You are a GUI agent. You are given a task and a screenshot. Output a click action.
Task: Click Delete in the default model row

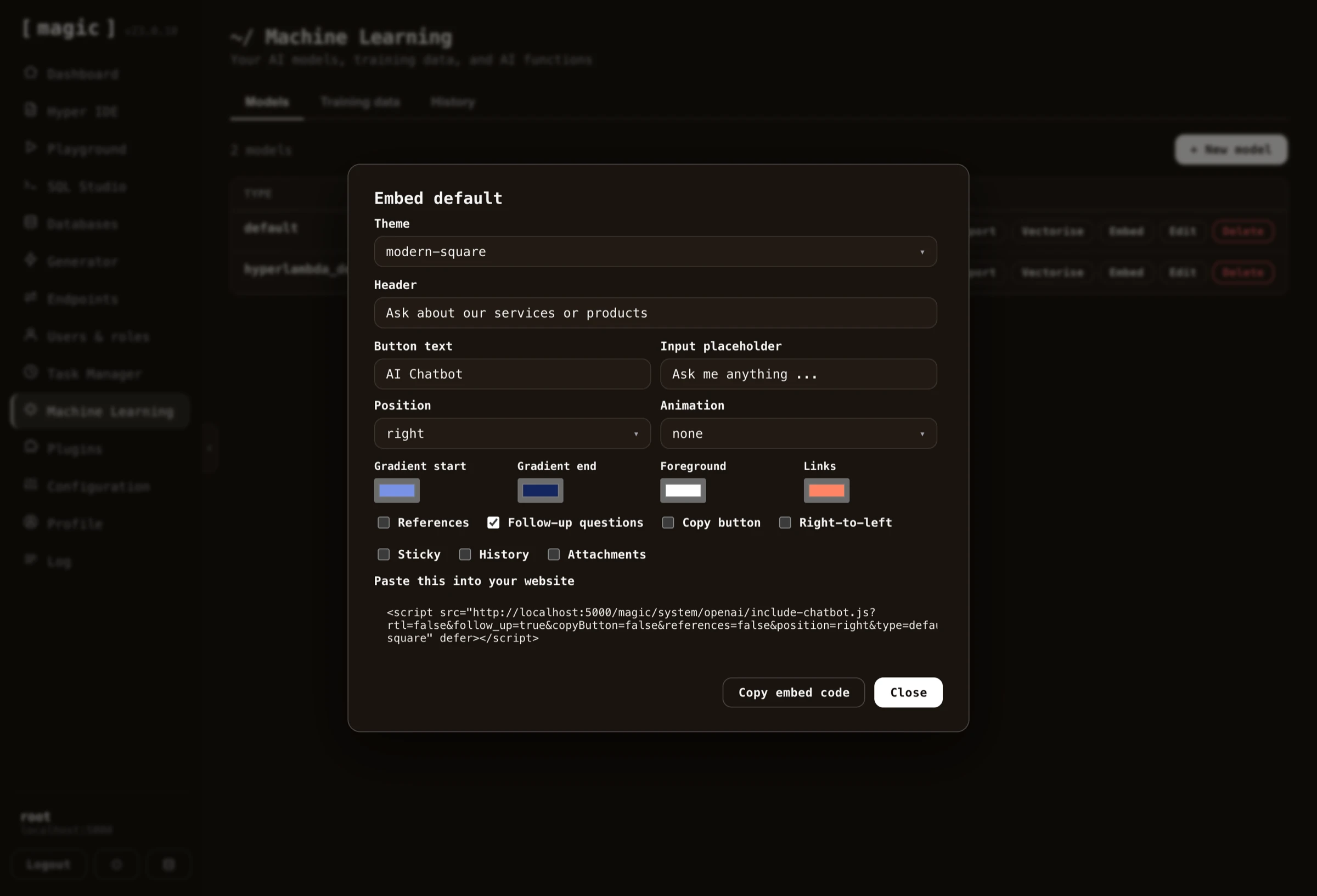pos(1243,231)
